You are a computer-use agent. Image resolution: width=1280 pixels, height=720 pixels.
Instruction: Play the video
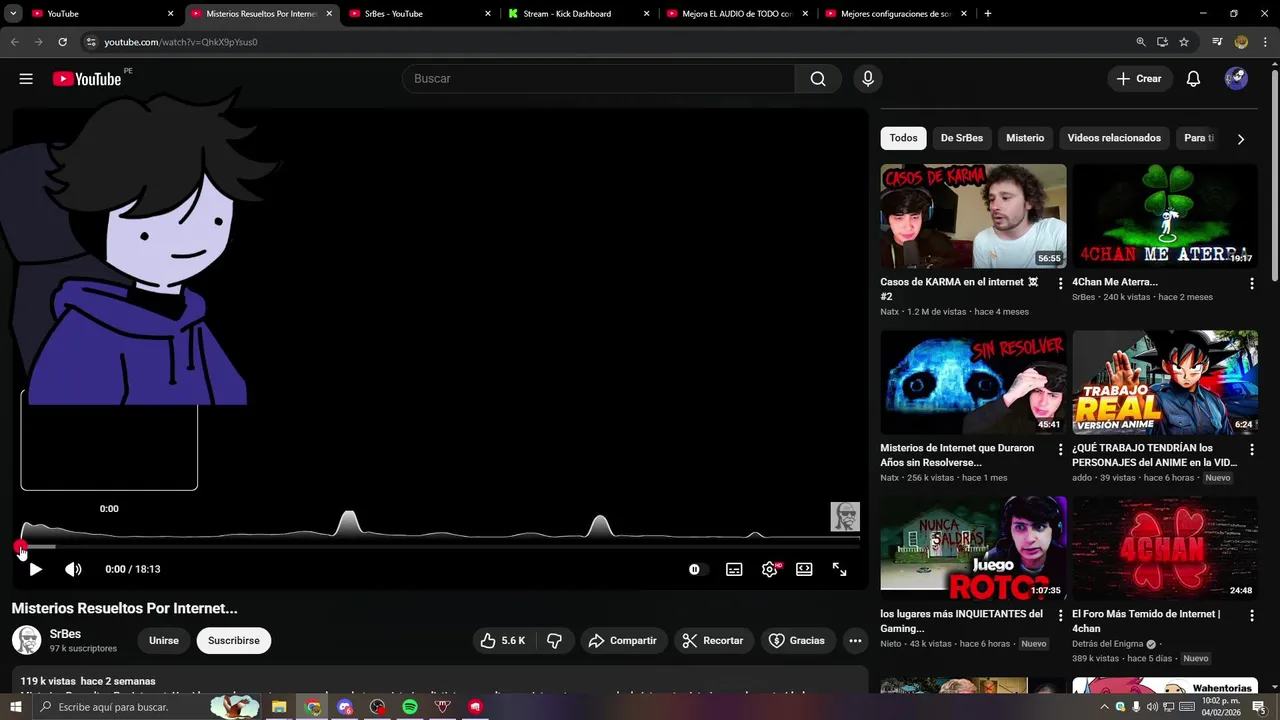(x=35, y=569)
